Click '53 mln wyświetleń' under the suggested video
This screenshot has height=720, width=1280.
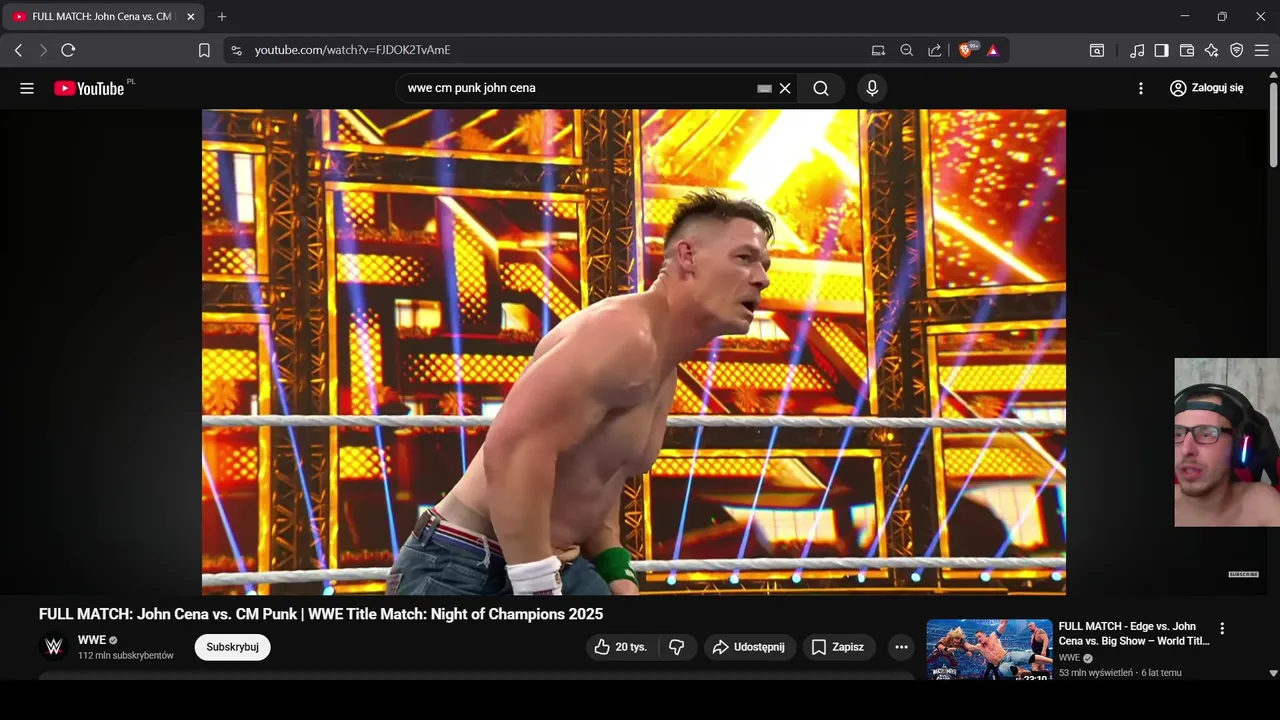click(x=1096, y=673)
